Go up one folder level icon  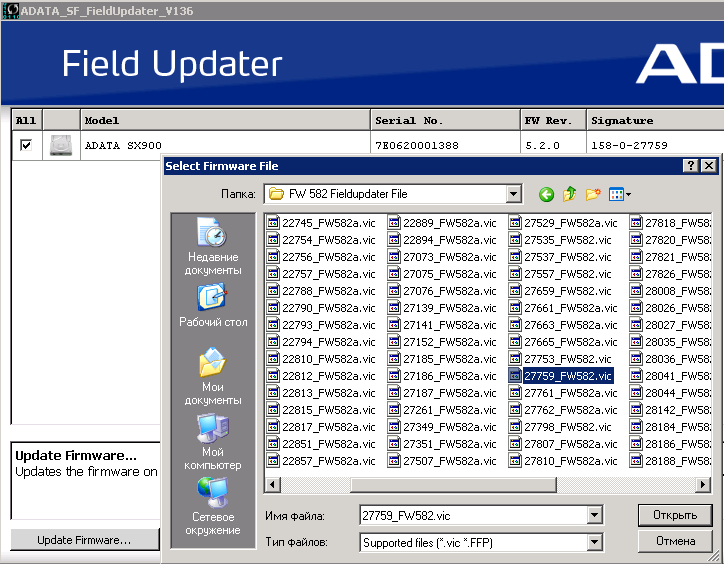click(x=570, y=194)
